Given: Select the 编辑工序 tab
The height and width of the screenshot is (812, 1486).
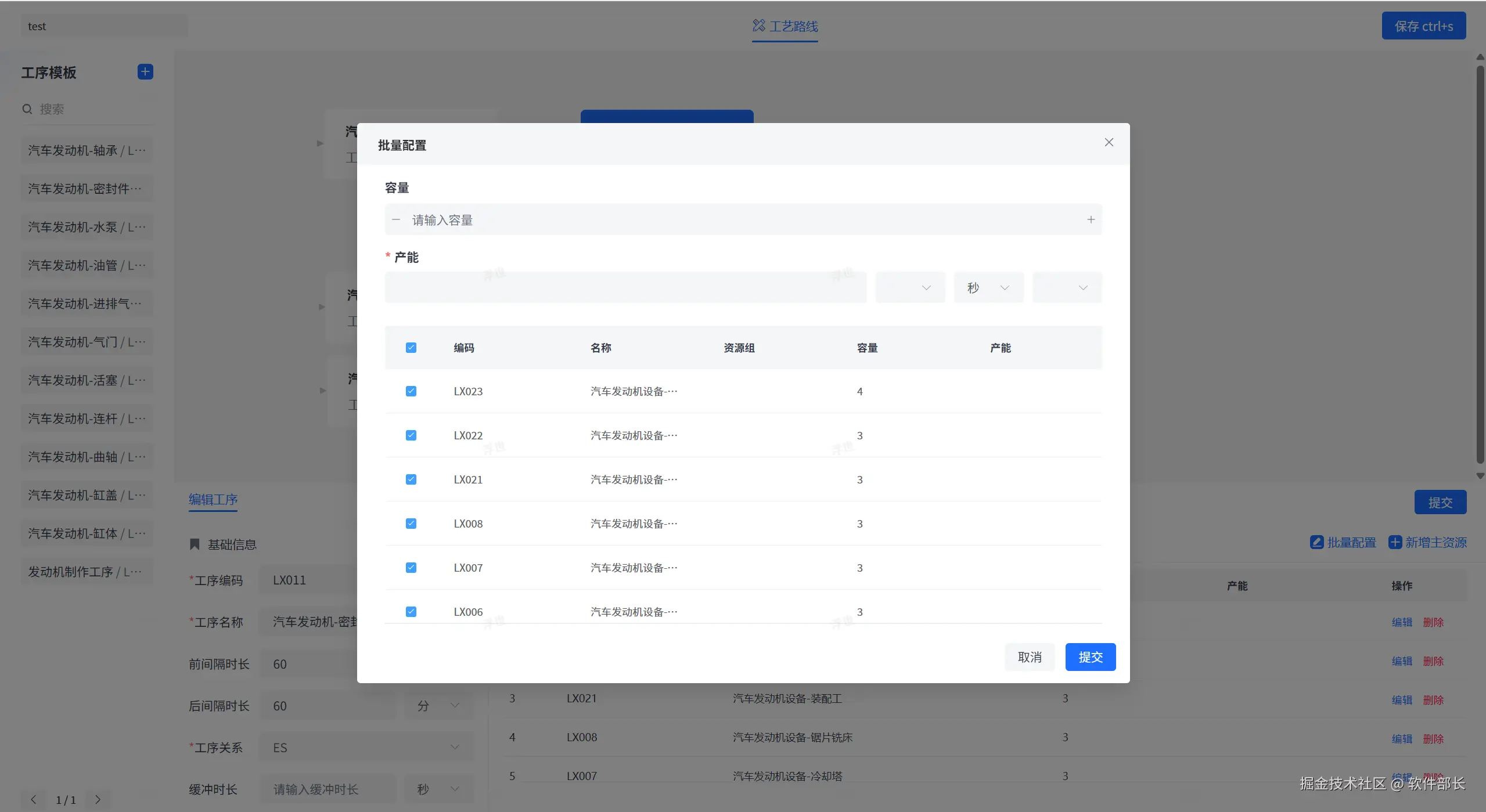Looking at the screenshot, I should pos(213,499).
